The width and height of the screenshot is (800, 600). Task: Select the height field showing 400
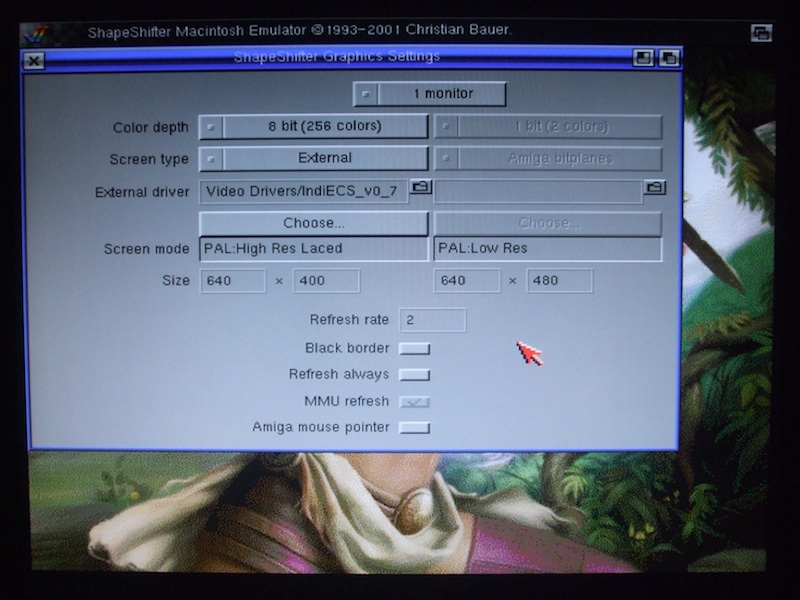[x=326, y=281]
